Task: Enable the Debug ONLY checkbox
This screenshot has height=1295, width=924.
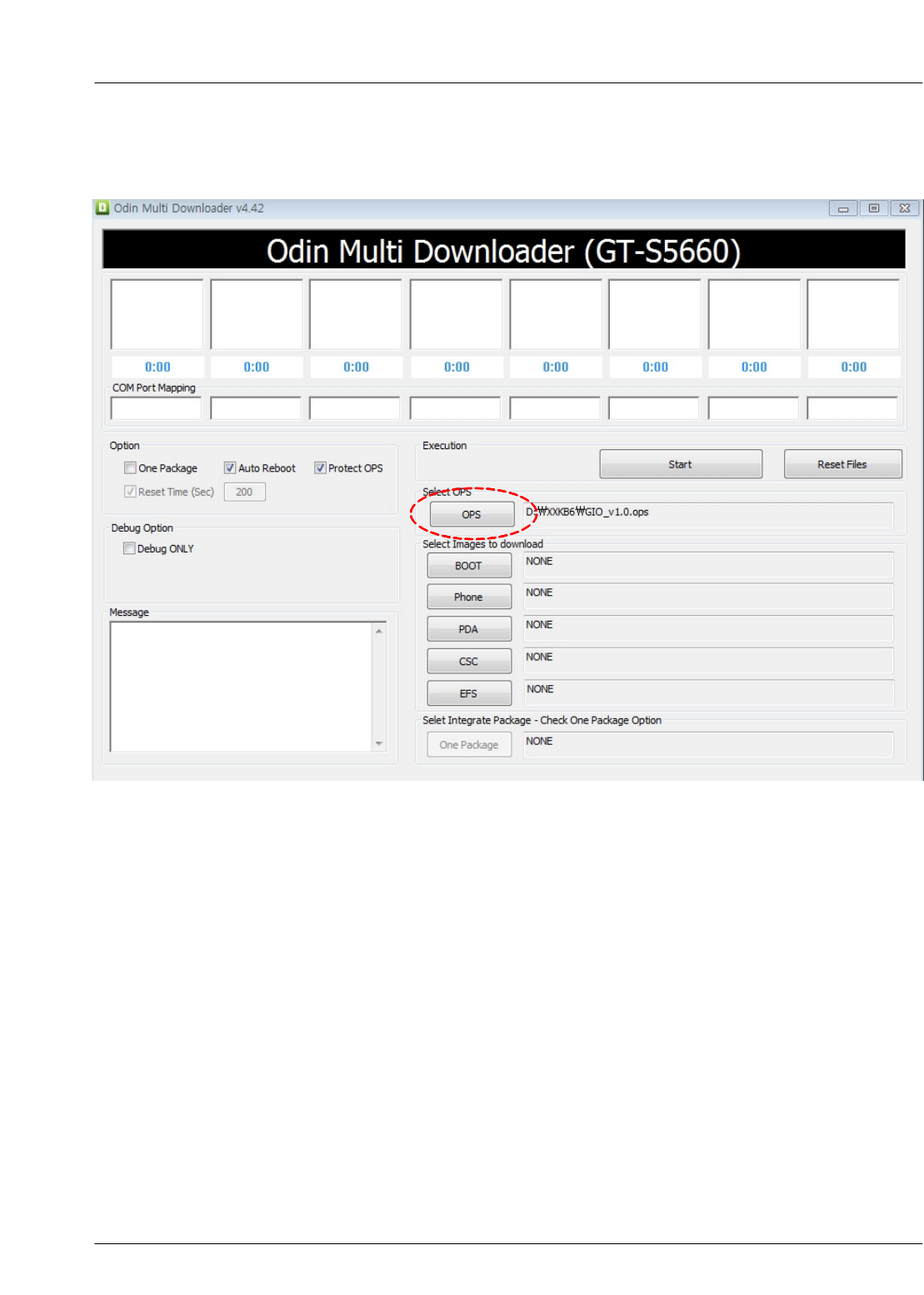Action: [x=129, y=547]
